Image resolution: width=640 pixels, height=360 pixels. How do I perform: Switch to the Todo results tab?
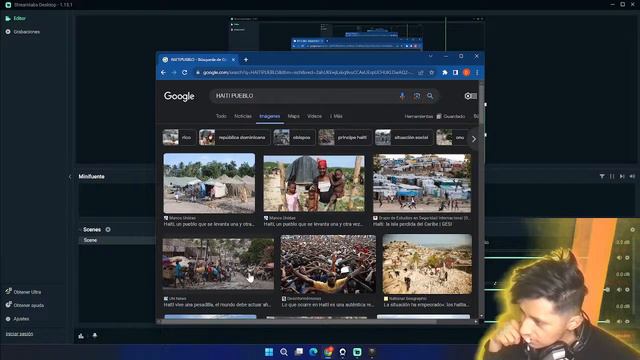221,116
